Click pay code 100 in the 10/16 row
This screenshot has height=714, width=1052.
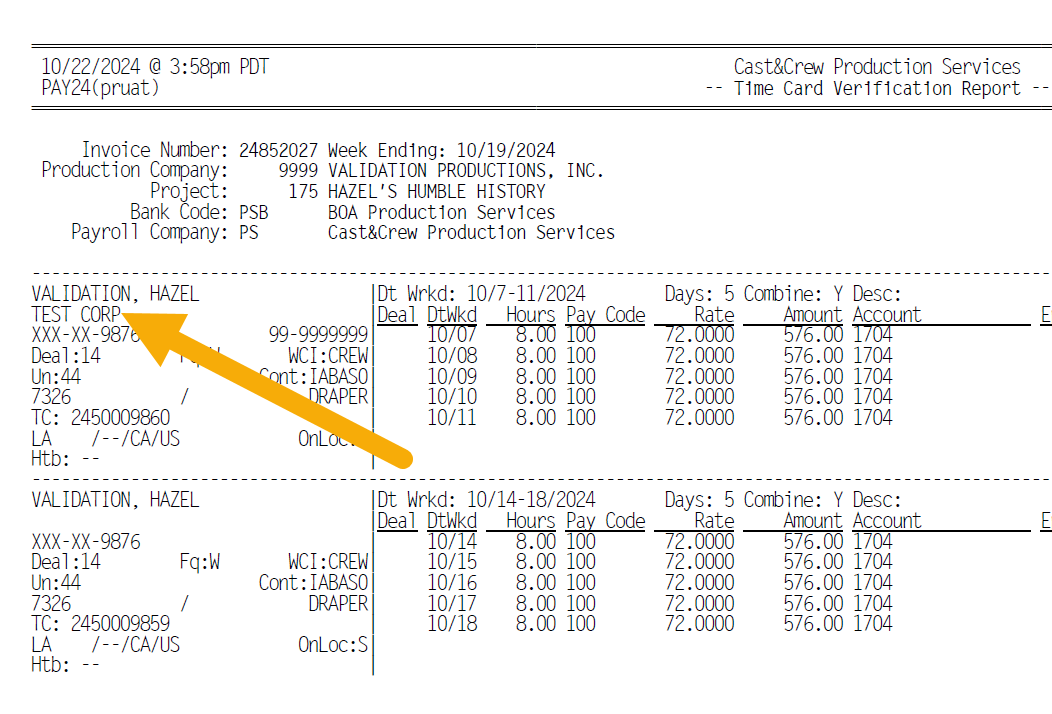(x=581, y=582)
